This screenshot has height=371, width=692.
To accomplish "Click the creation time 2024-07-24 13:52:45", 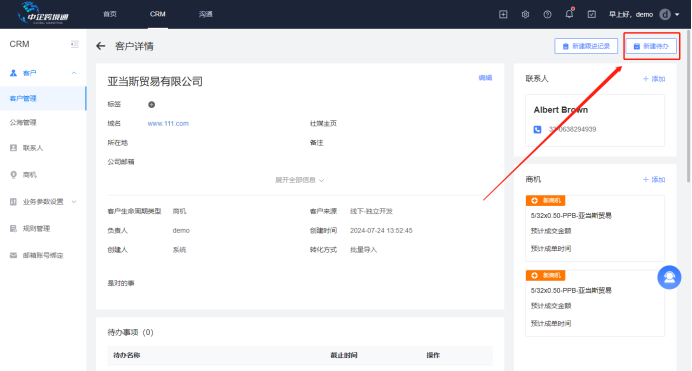I will click(381, 231).
